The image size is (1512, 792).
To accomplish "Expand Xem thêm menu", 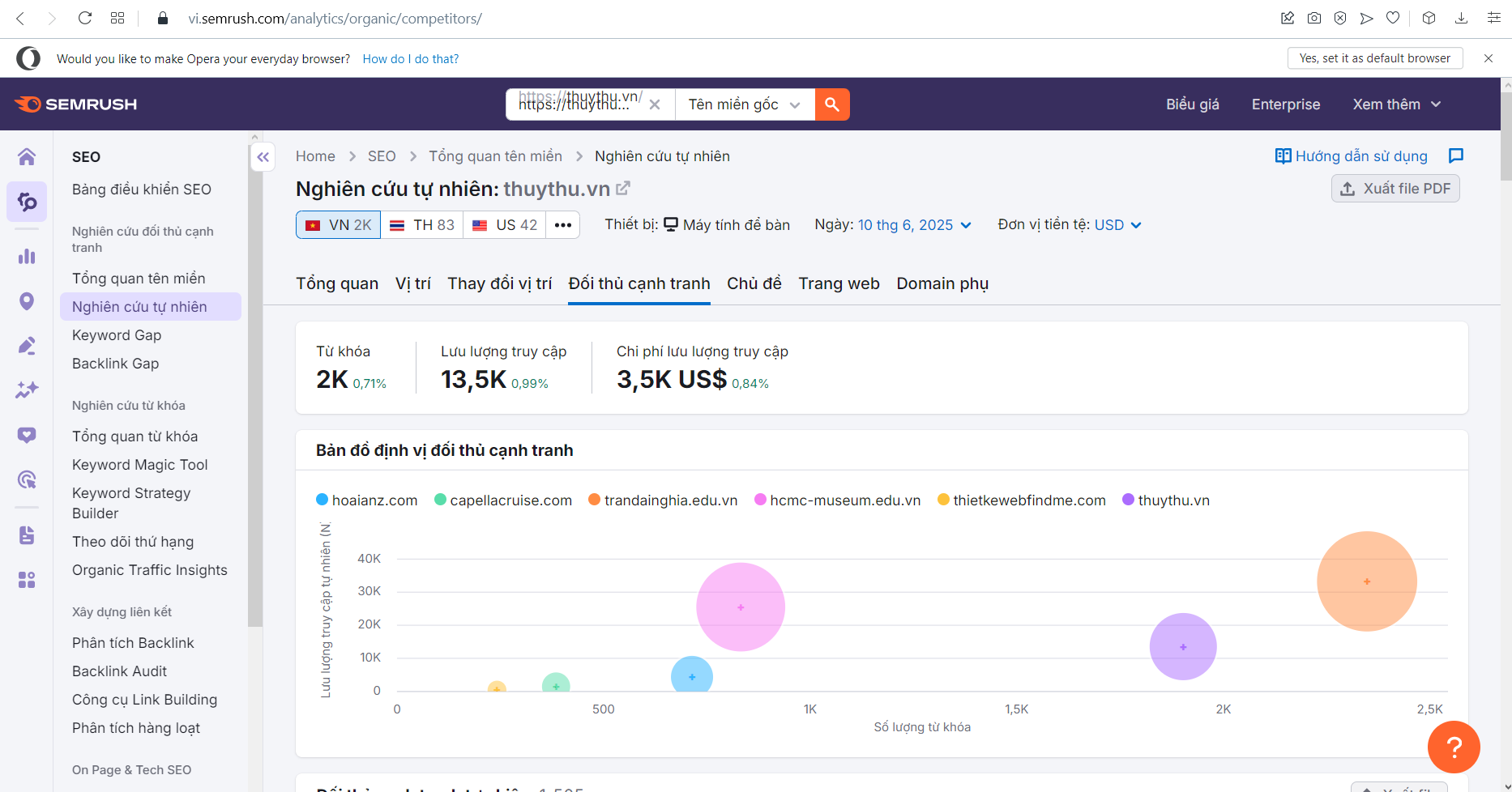I will click(x=1397, y=104).
